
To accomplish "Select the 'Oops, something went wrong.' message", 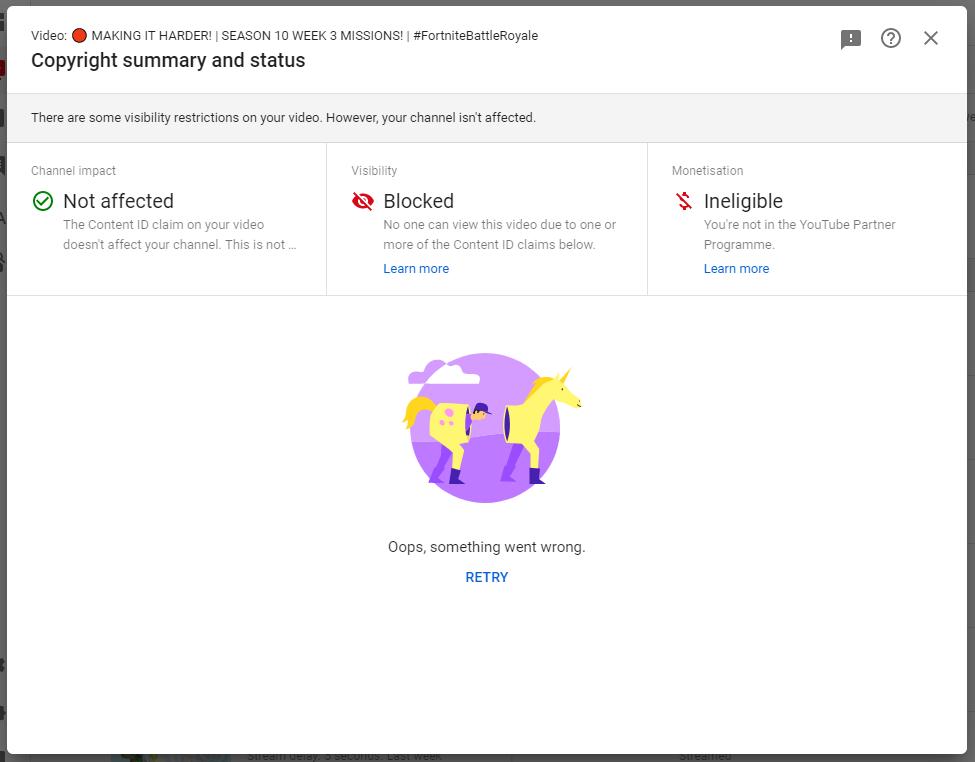I will click(487, 547).
